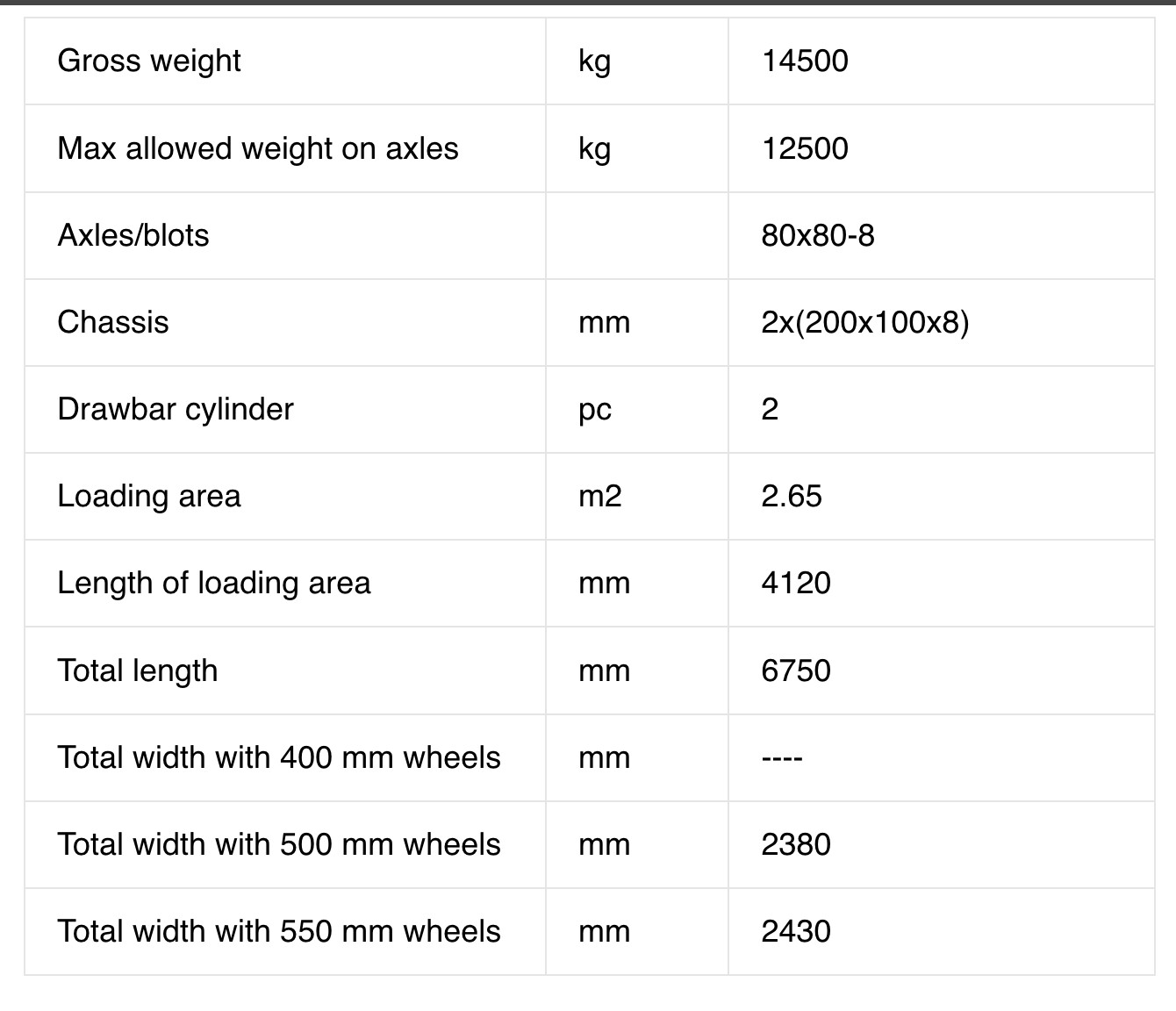Select the 12500 axle weight value
The image size is (1176, 1011).
(805, 148)
